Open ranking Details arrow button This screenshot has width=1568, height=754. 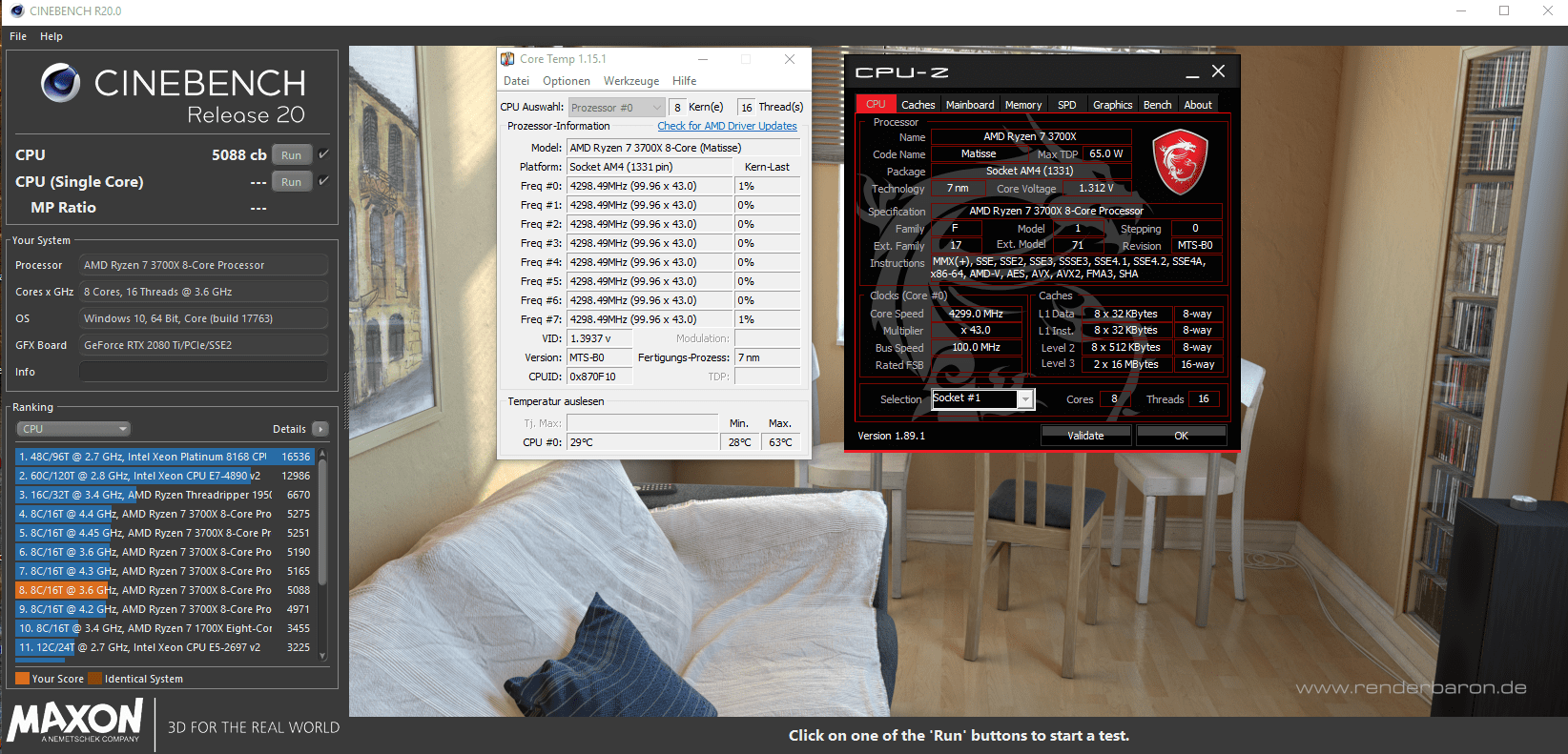(x=320, y=429)
